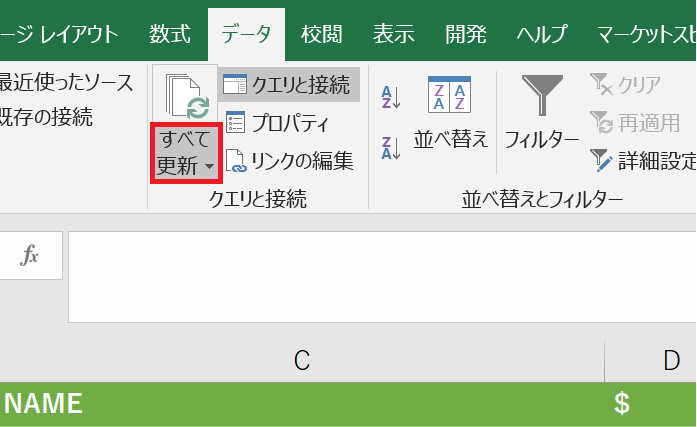Select column C header

pos(302,360)
